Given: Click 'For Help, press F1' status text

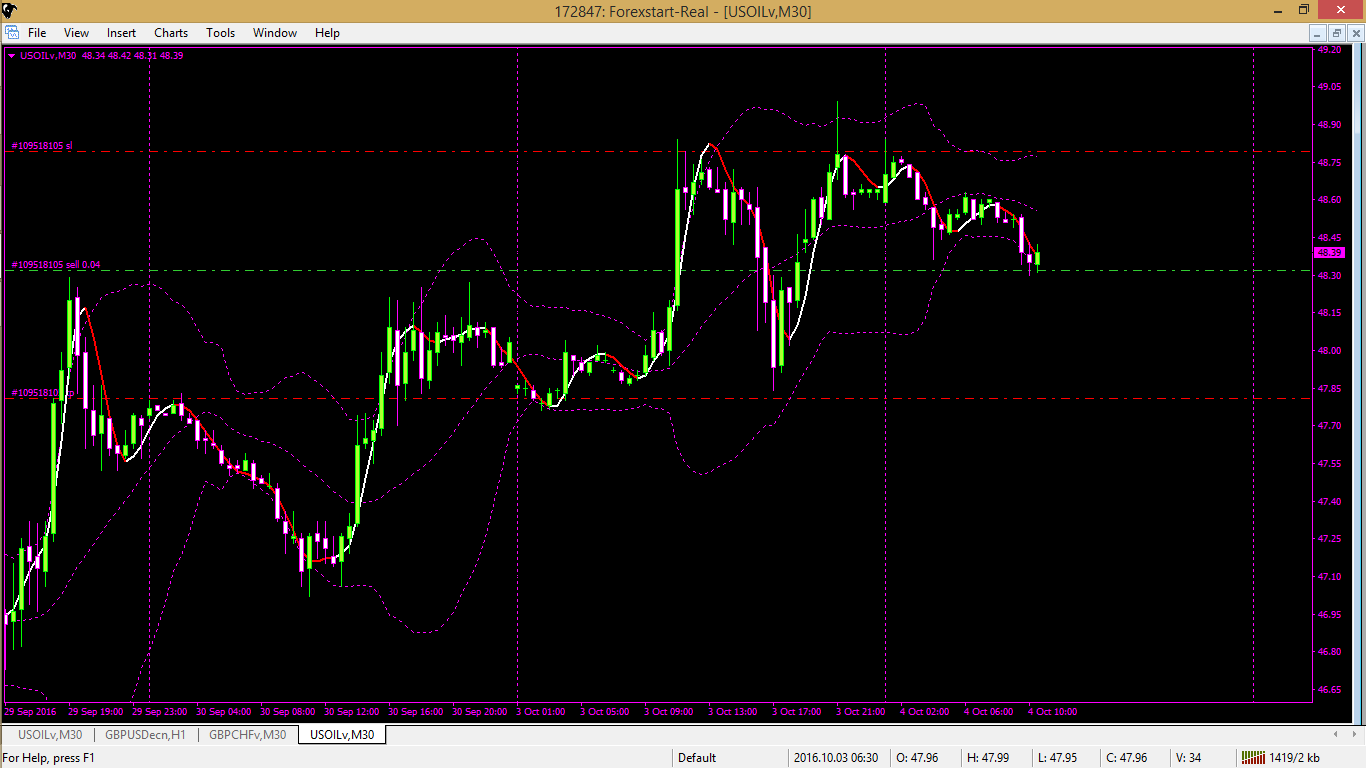Looking at the screenshot, I should (x=49, y=758).
